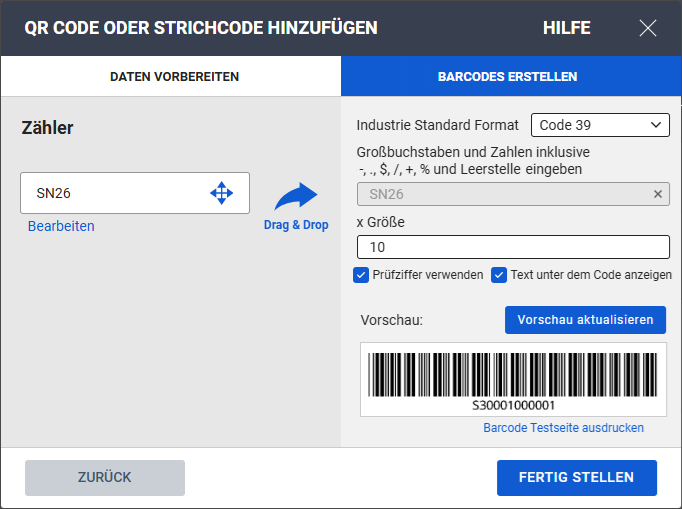Click the Zähler heading
The height and width of the screenshot is (509, 682).
coord(47,128)
